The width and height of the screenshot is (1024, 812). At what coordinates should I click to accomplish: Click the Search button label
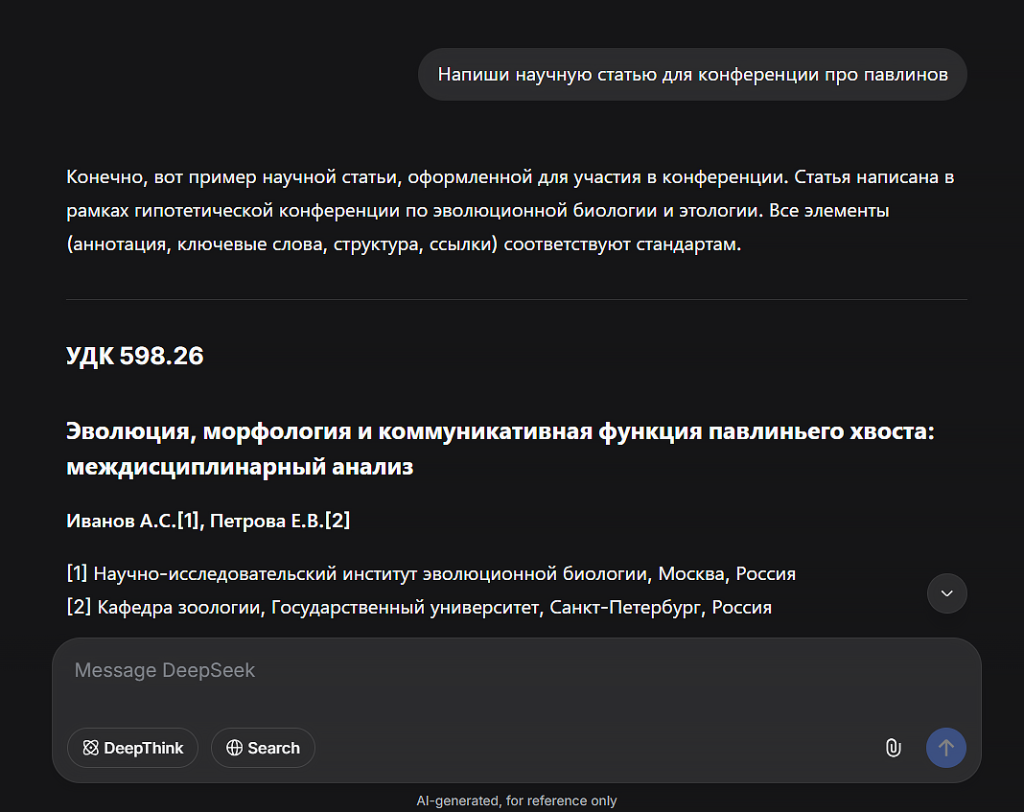[272, 747]
